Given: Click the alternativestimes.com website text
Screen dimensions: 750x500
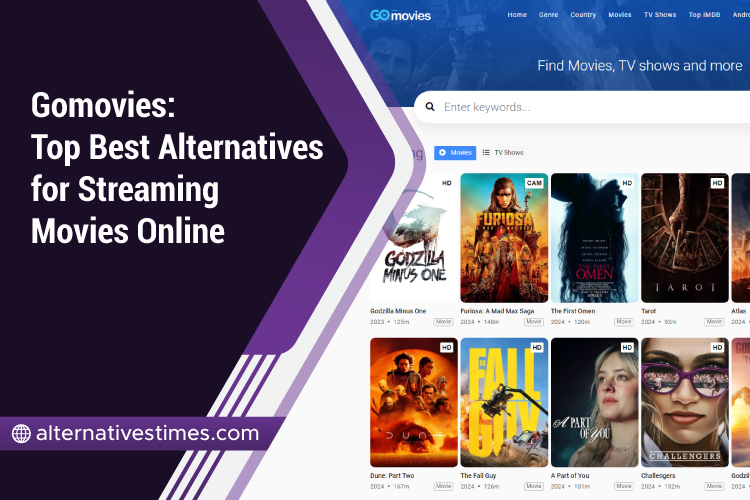Looking at the screenshot, I should [x=148, y=433].
